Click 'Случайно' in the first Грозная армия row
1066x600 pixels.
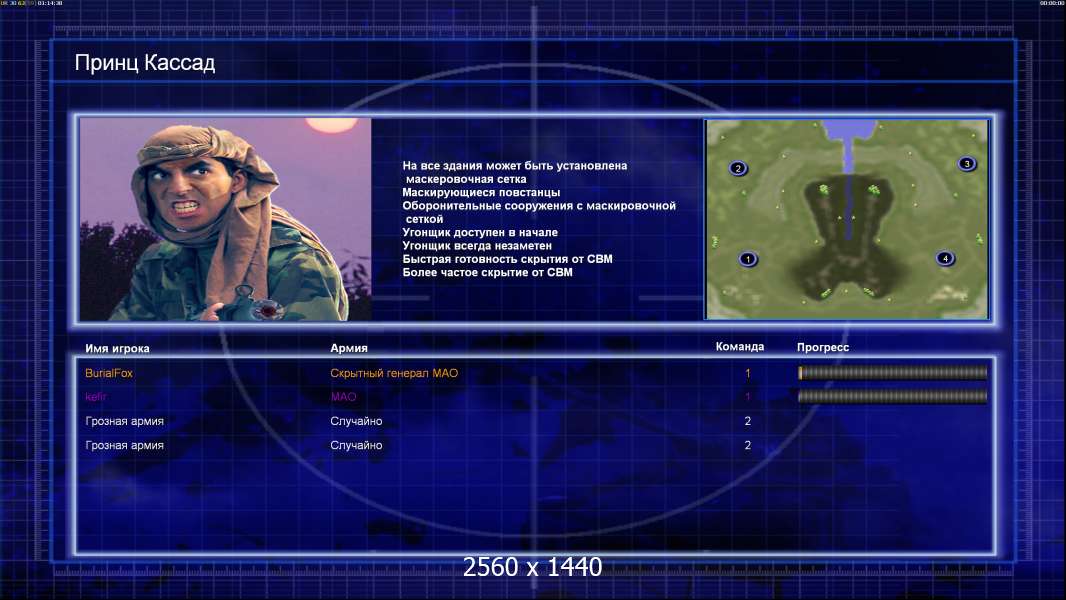(x=356, y=421)
